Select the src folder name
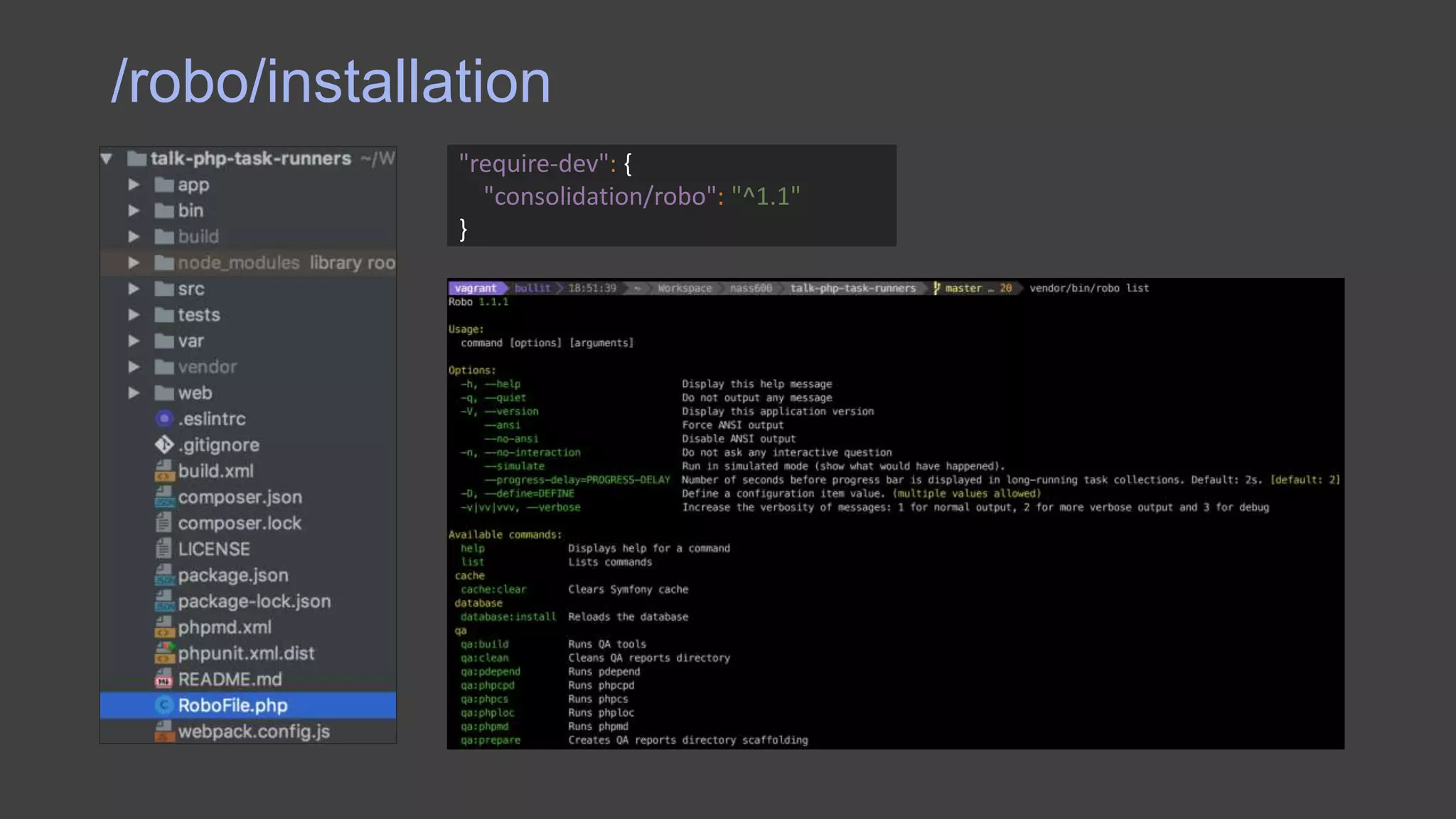Screen dimensions: 1456x819 tap(191, 289)
